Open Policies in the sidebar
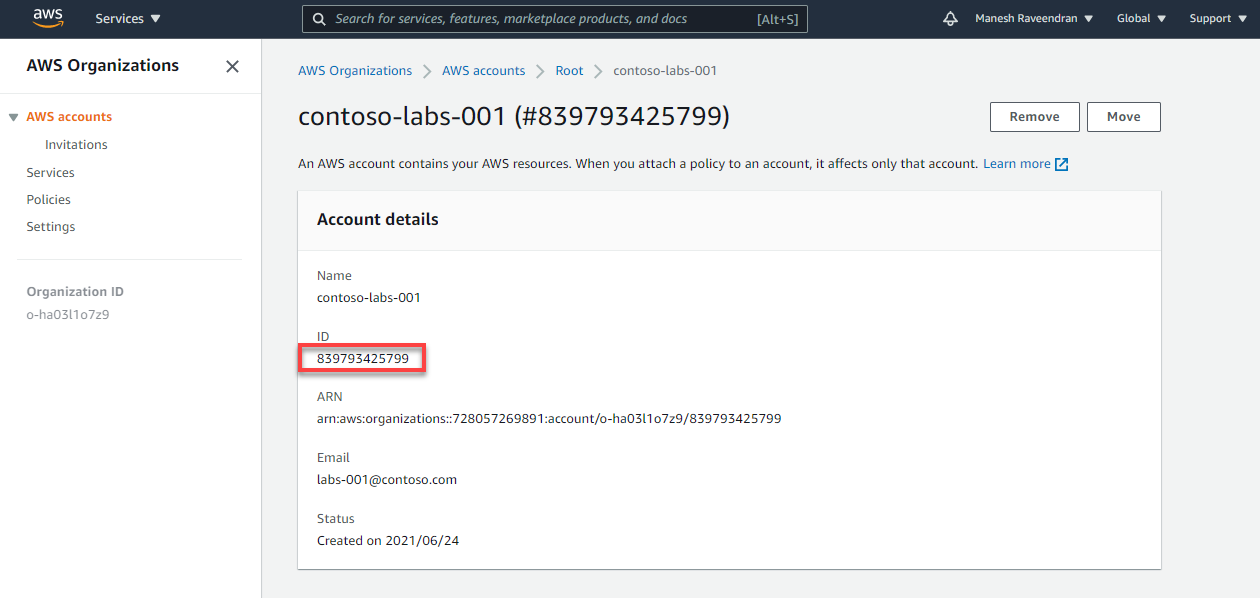The height and width of the screenshot is (598, 1260). click(x=48, y=200)
